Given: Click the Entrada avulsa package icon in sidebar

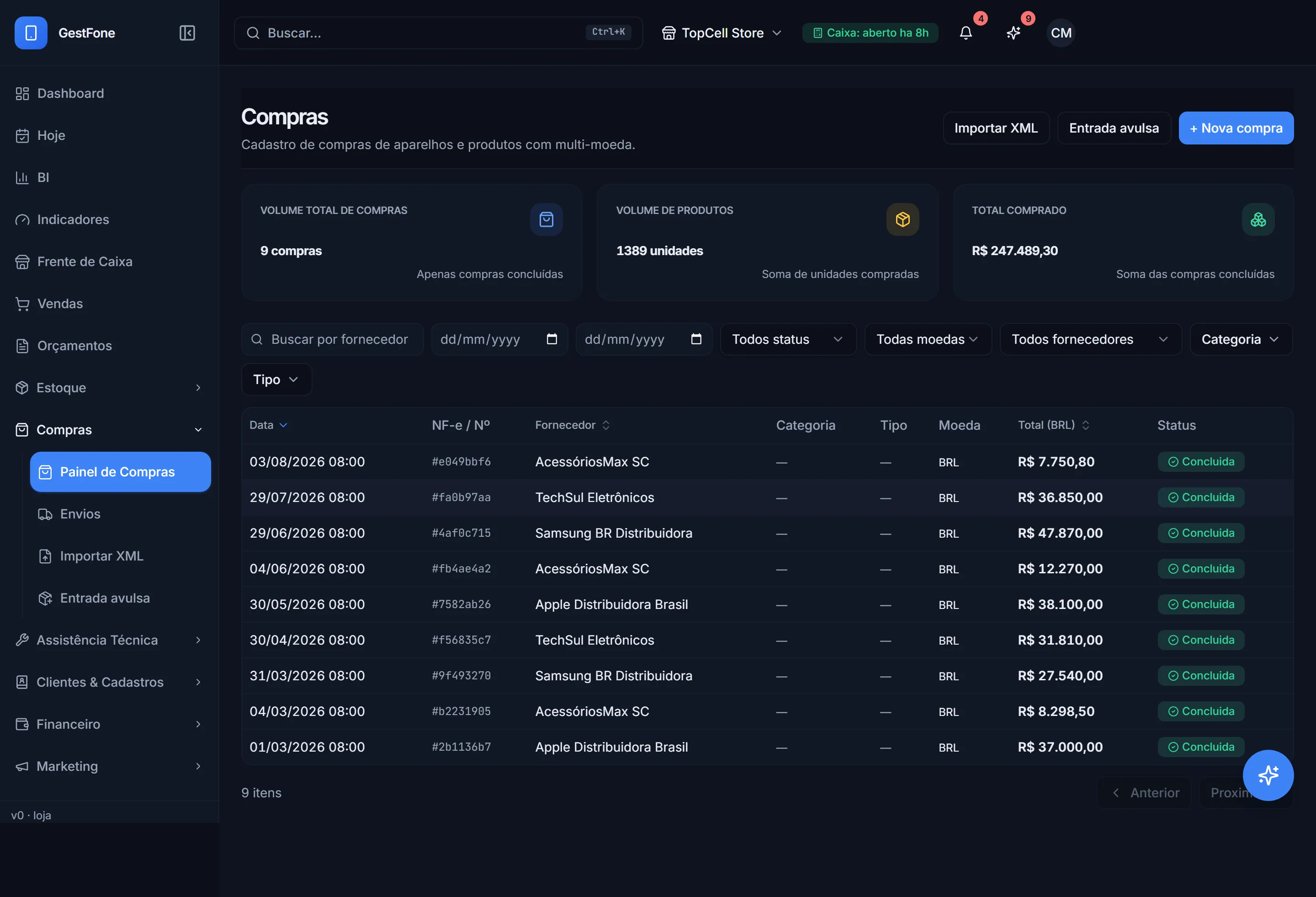Looking at the screenshot, I should [45, 598].
